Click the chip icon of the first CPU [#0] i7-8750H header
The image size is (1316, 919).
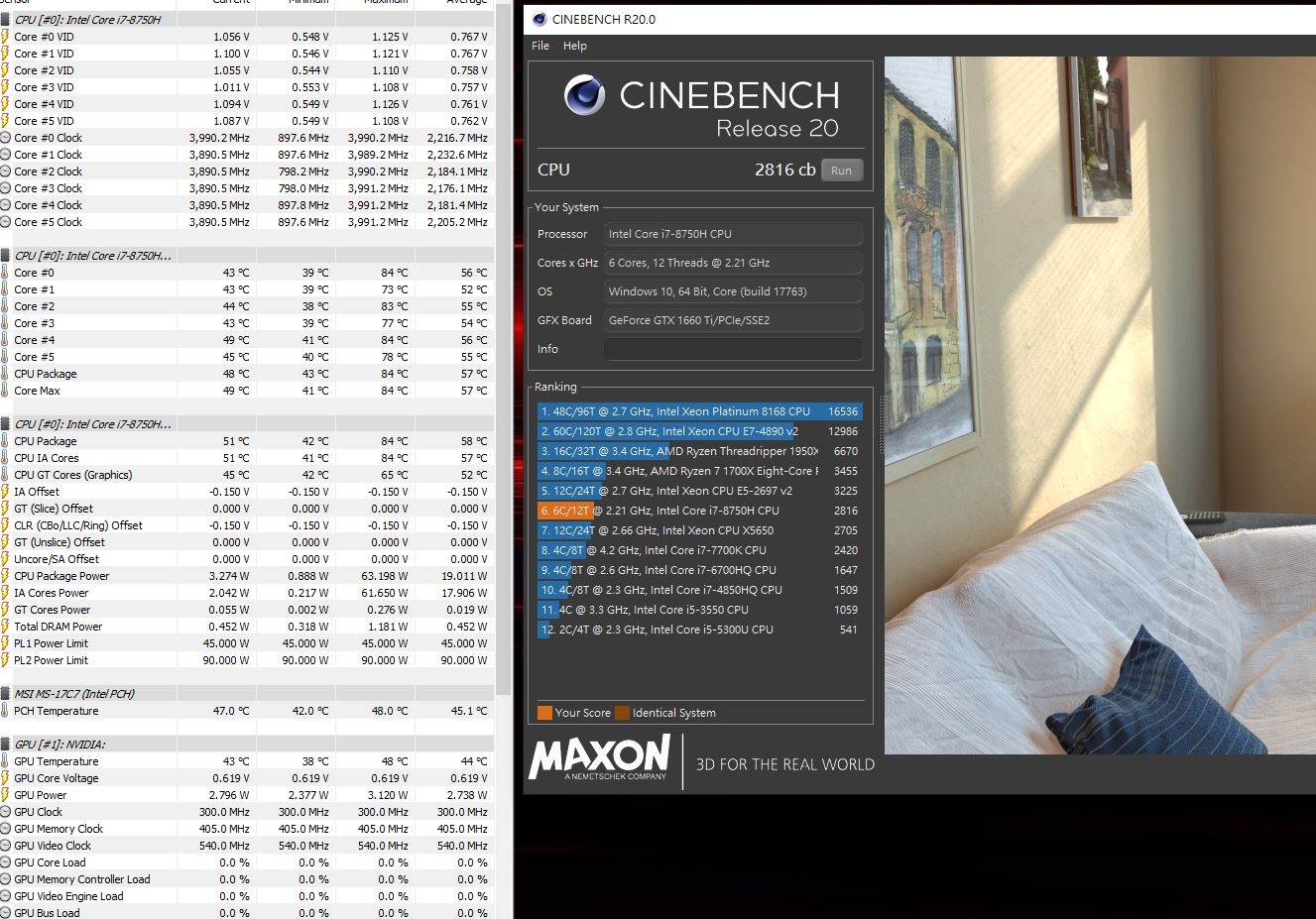pos(5,20)
